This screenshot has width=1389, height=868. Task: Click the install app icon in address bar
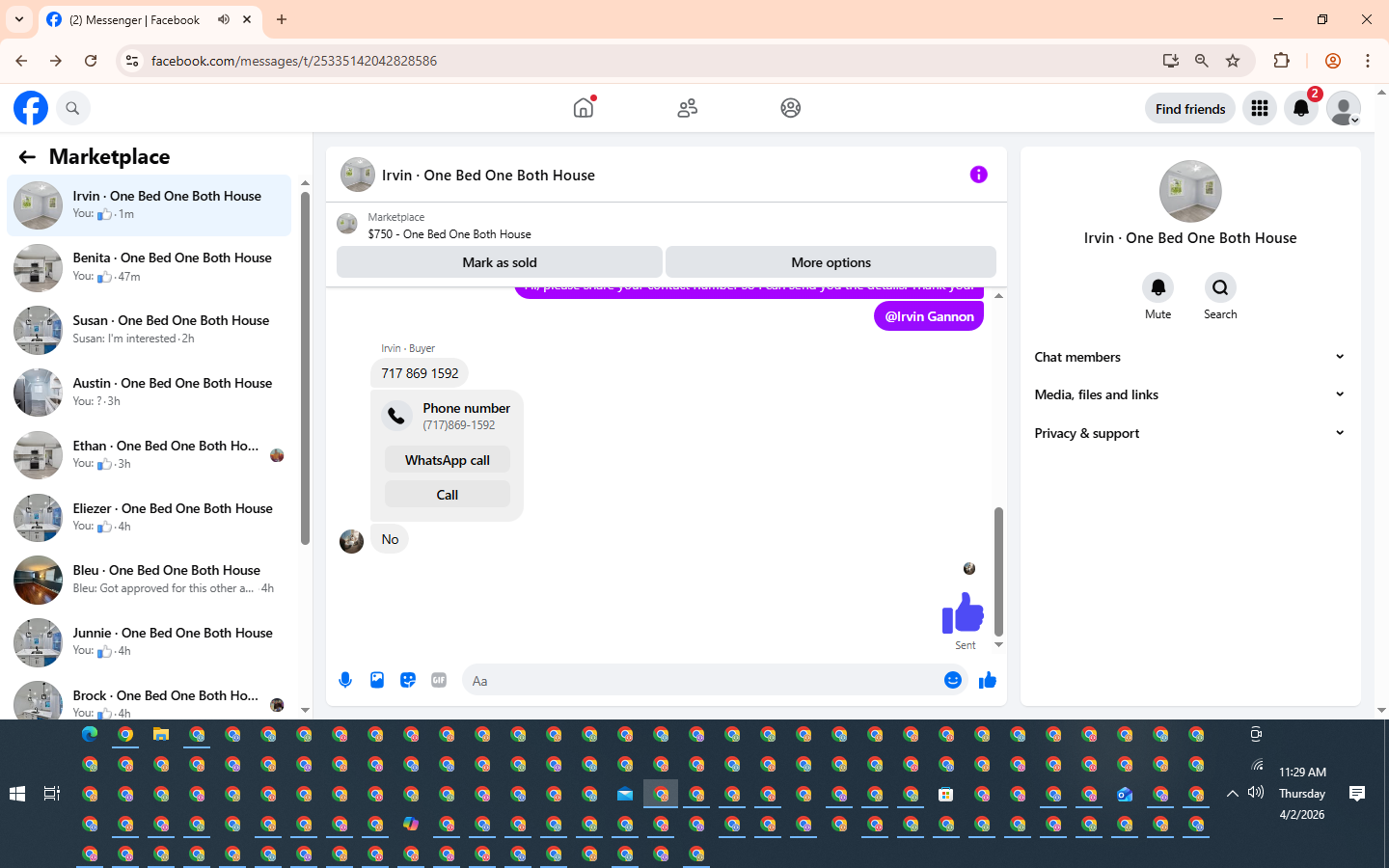pos(1171,61)
